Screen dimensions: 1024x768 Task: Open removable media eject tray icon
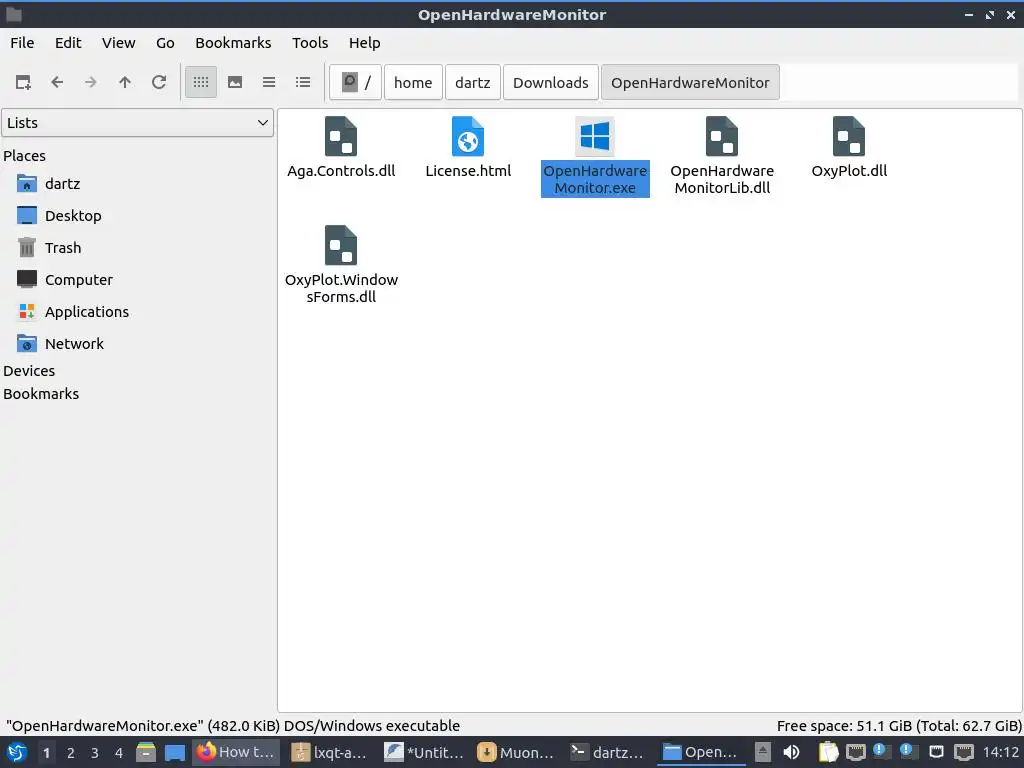pos(763,752)
